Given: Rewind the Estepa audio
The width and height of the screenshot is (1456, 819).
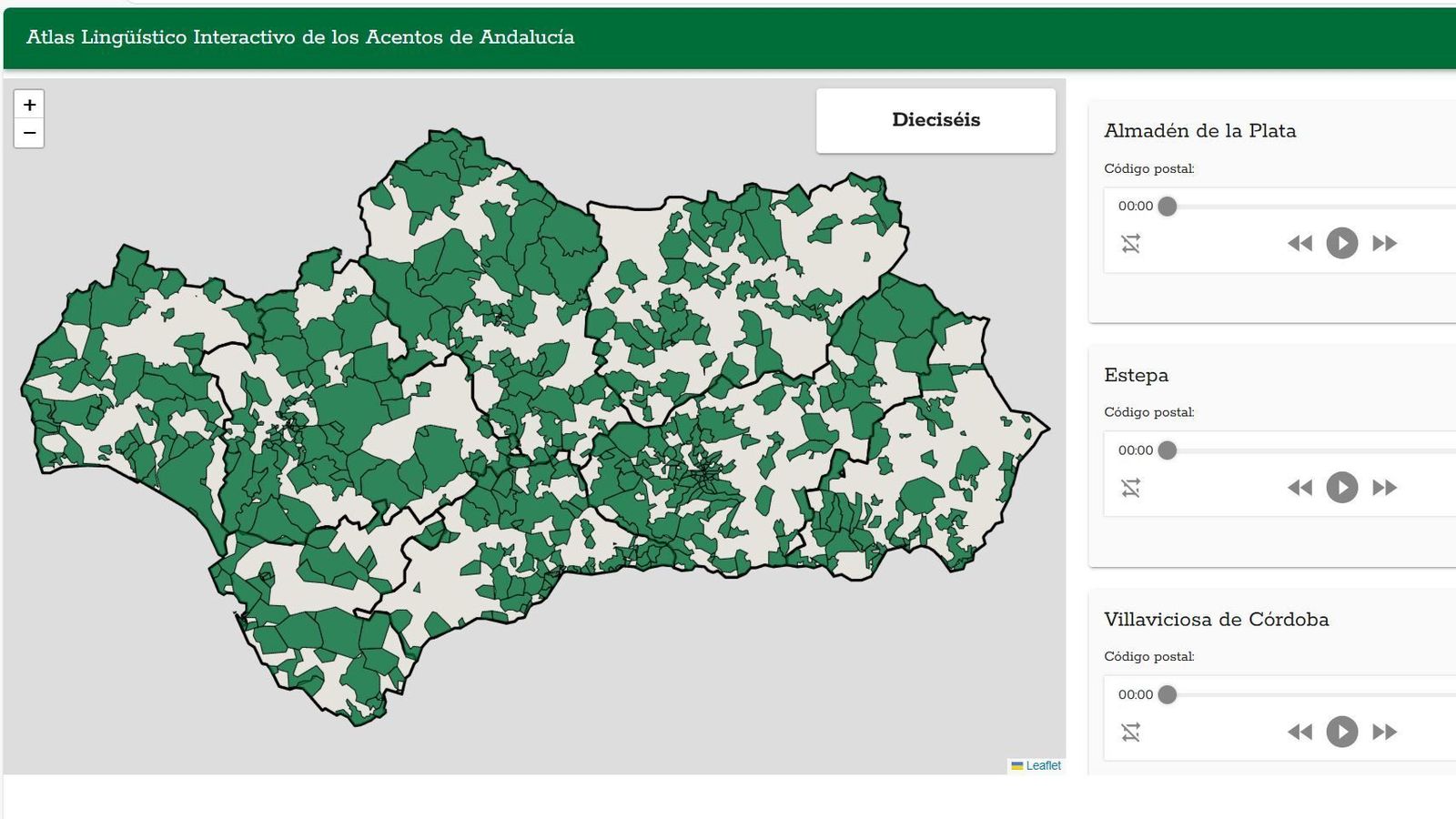Looking at the screenshot, I should click(1299, 487).
